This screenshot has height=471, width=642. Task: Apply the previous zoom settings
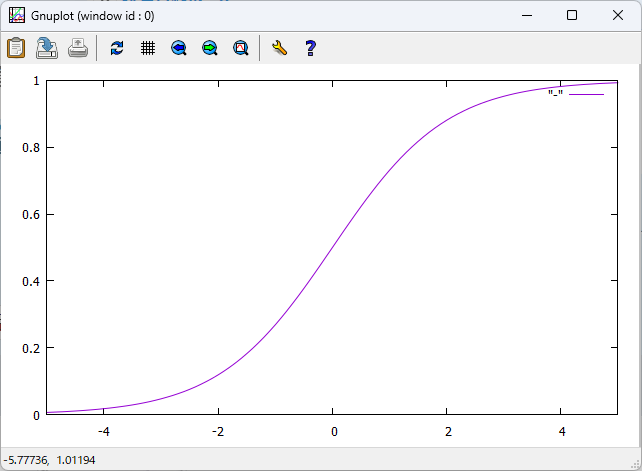(179, 47)
